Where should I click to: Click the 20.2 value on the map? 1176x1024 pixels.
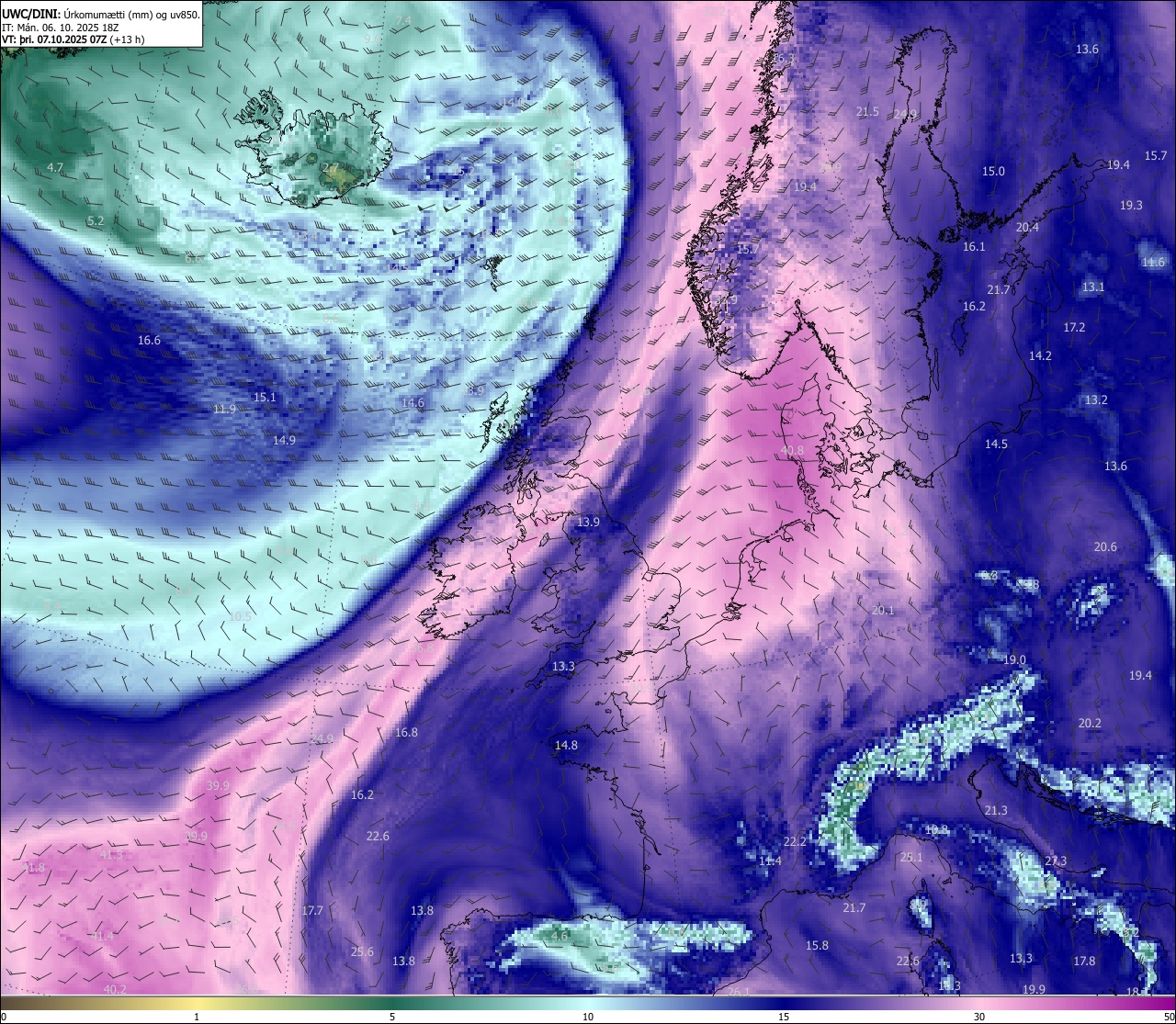click(1089, 724)
